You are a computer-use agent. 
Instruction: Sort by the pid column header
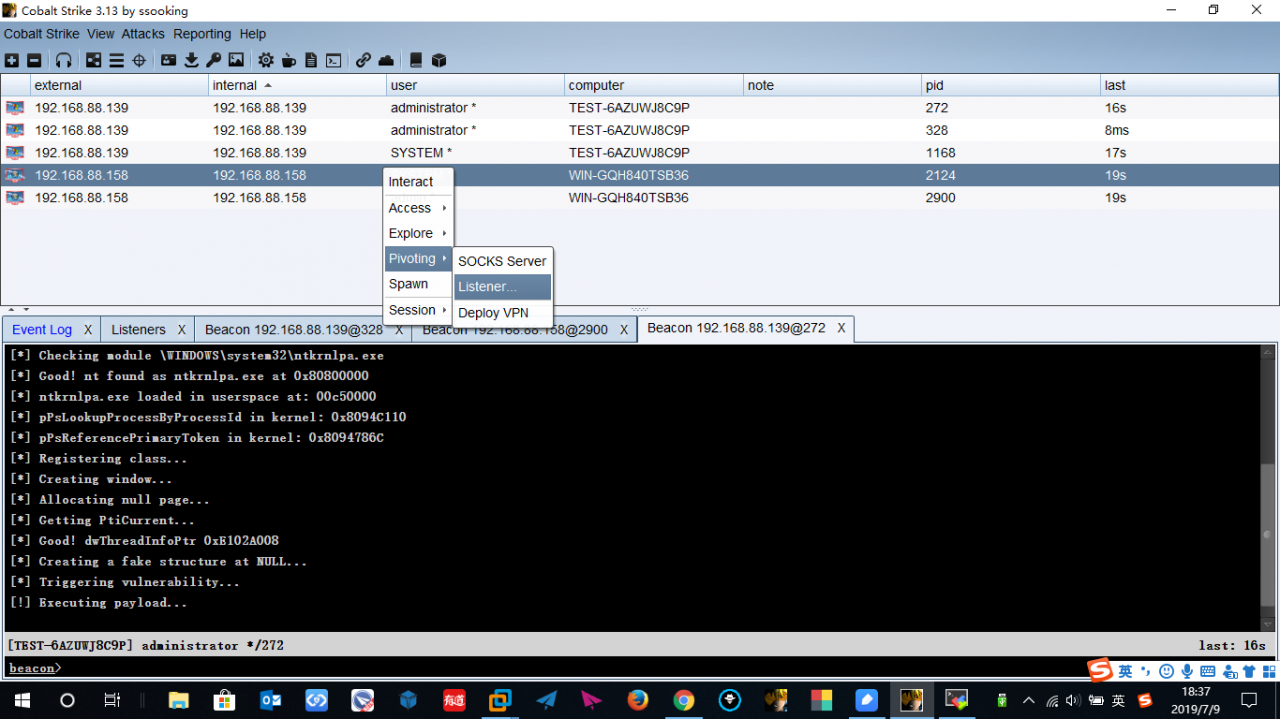point(1010,85)
